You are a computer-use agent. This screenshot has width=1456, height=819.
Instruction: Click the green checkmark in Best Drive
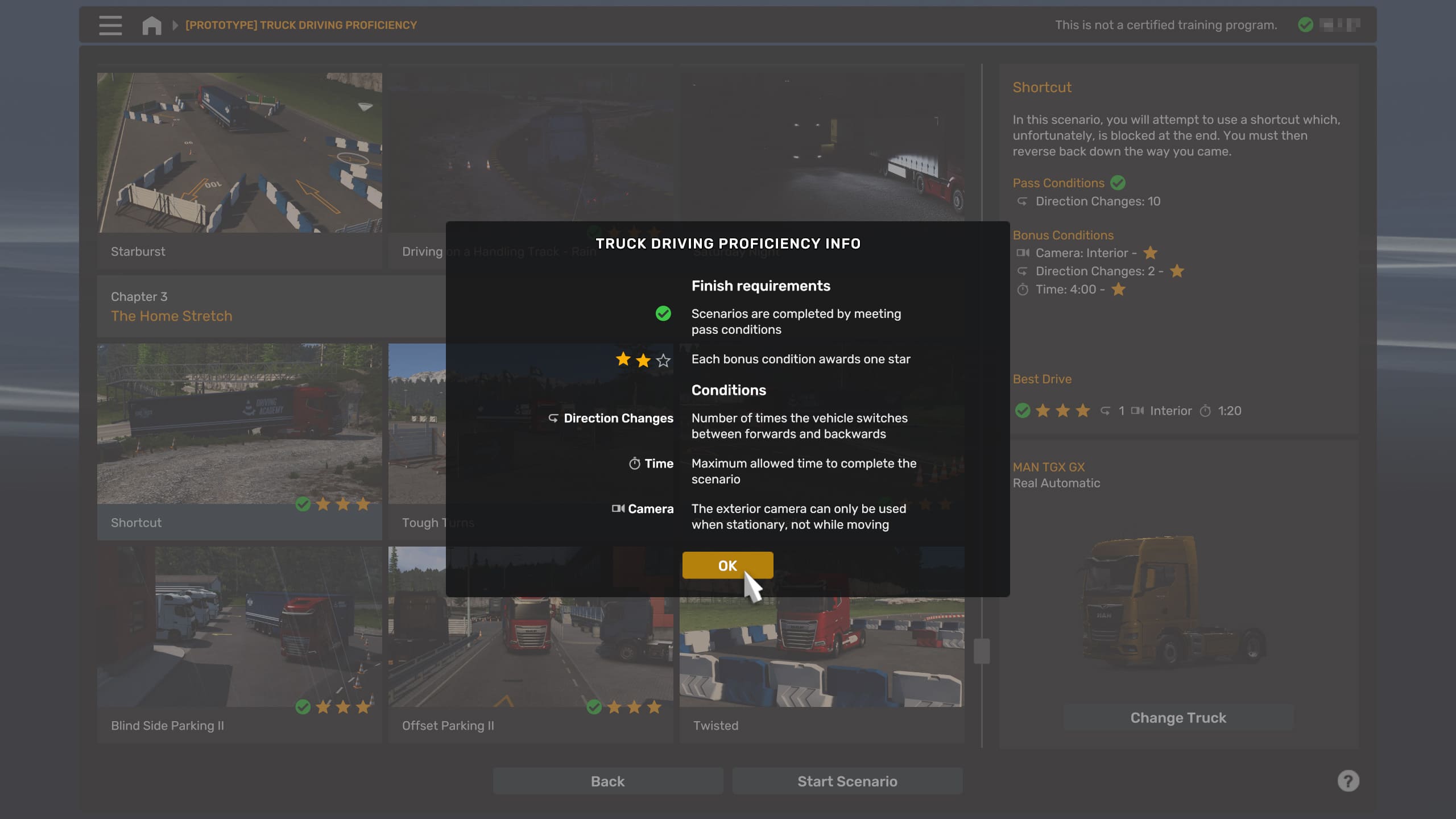pyautogui.click(x=1023, y=411)
